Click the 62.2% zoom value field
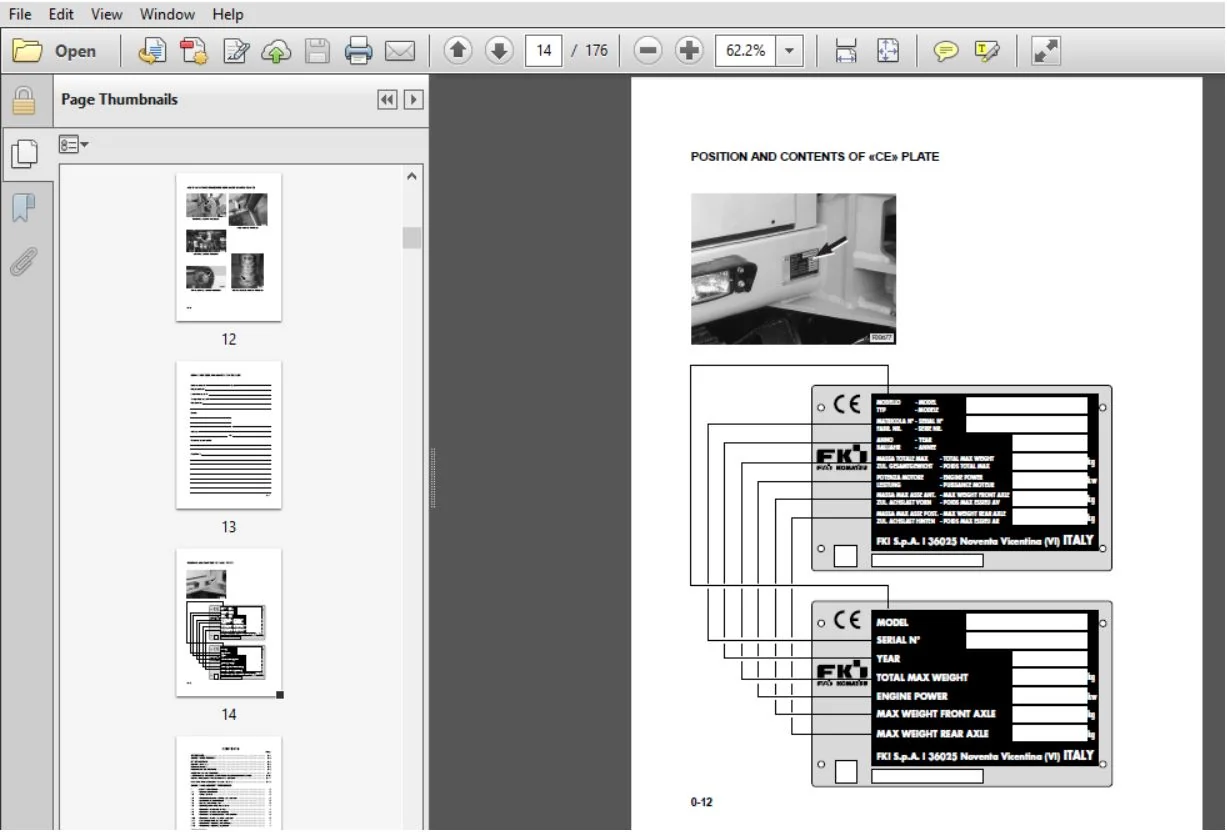 click(x=745, y=51)
